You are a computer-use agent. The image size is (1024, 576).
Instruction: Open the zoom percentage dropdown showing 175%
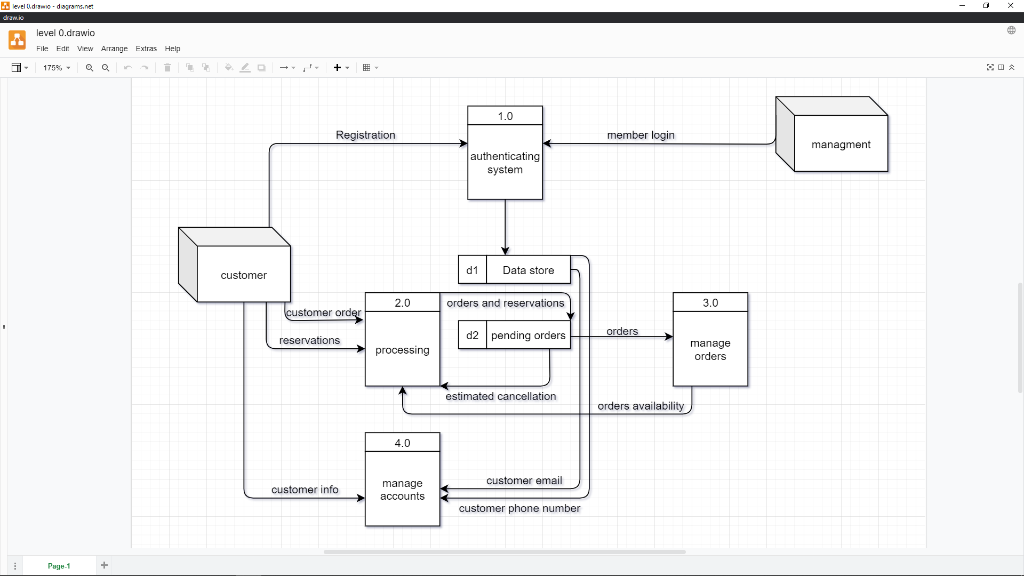pyautogui.click(x=56, y=67)
